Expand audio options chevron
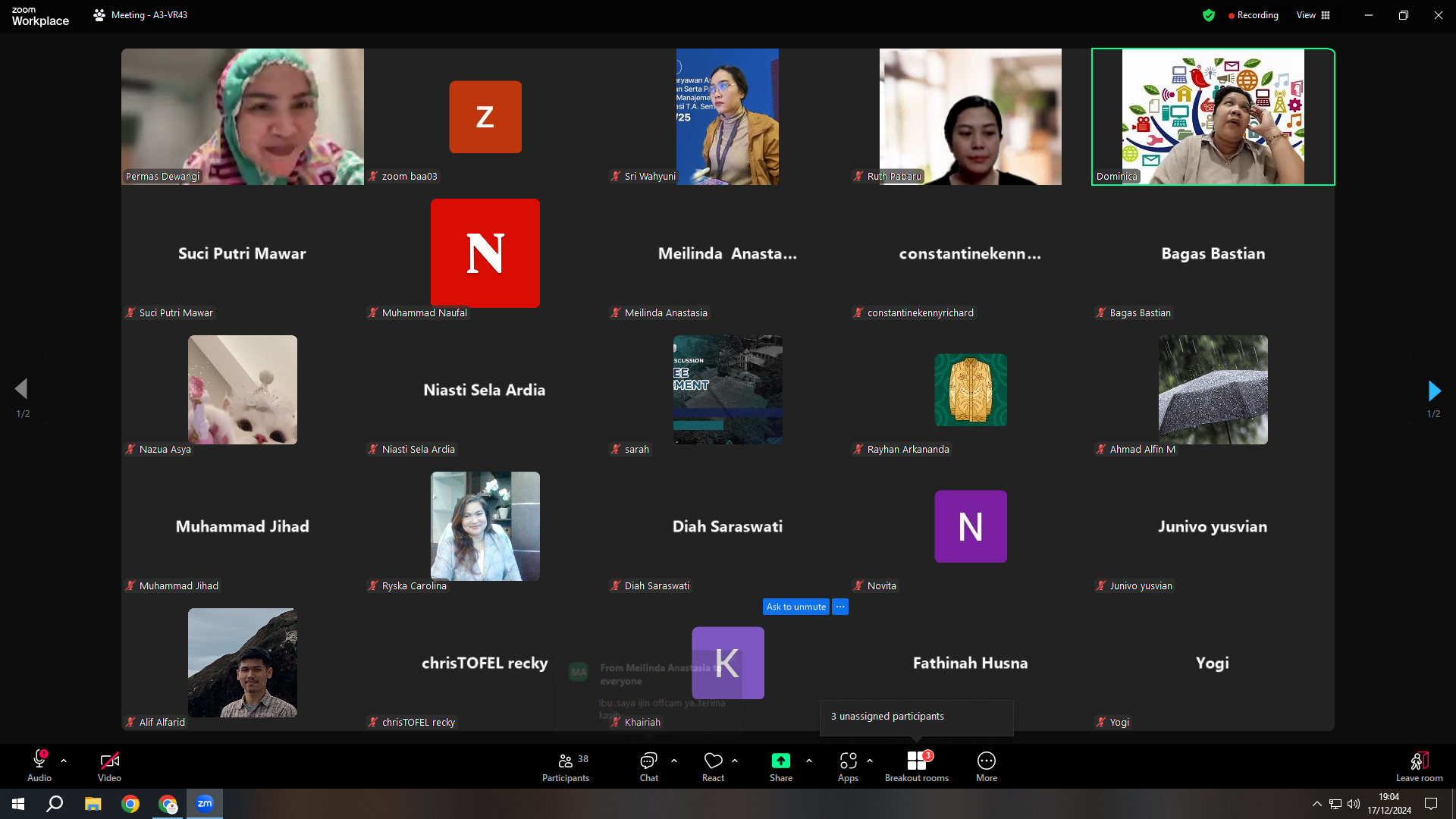1456x819 pixels. [64, 761]
